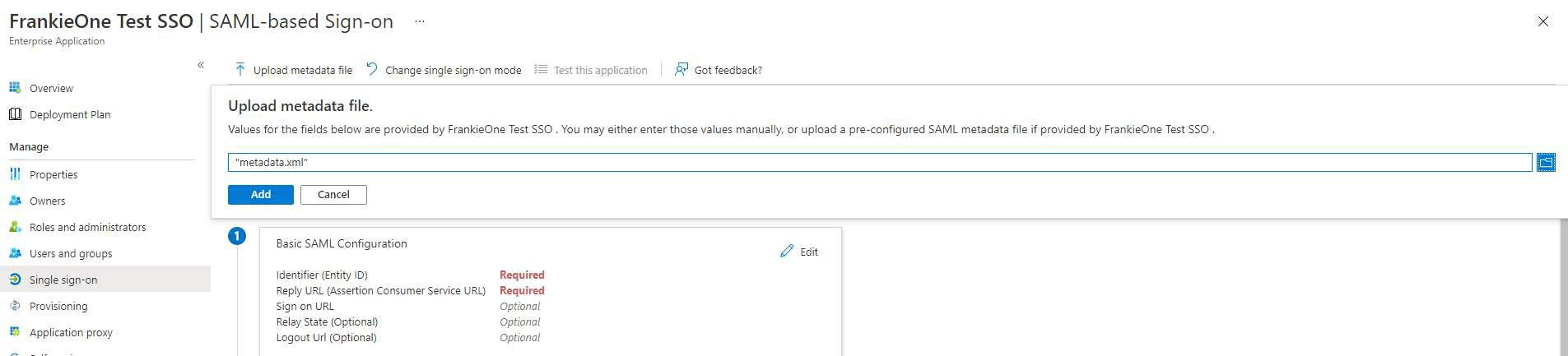Click the Edit pencil icon

pos(787,252)
